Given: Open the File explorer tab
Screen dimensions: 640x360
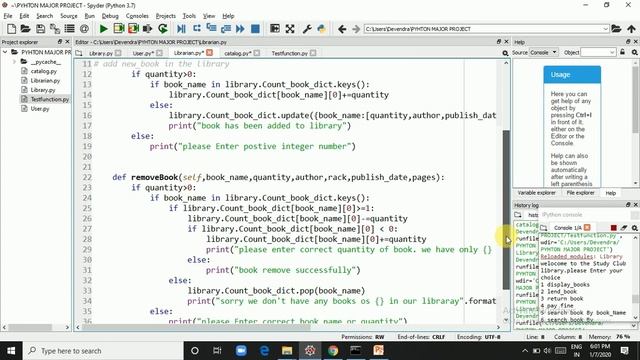Looking at the screenshot, I should pos(580,193).
